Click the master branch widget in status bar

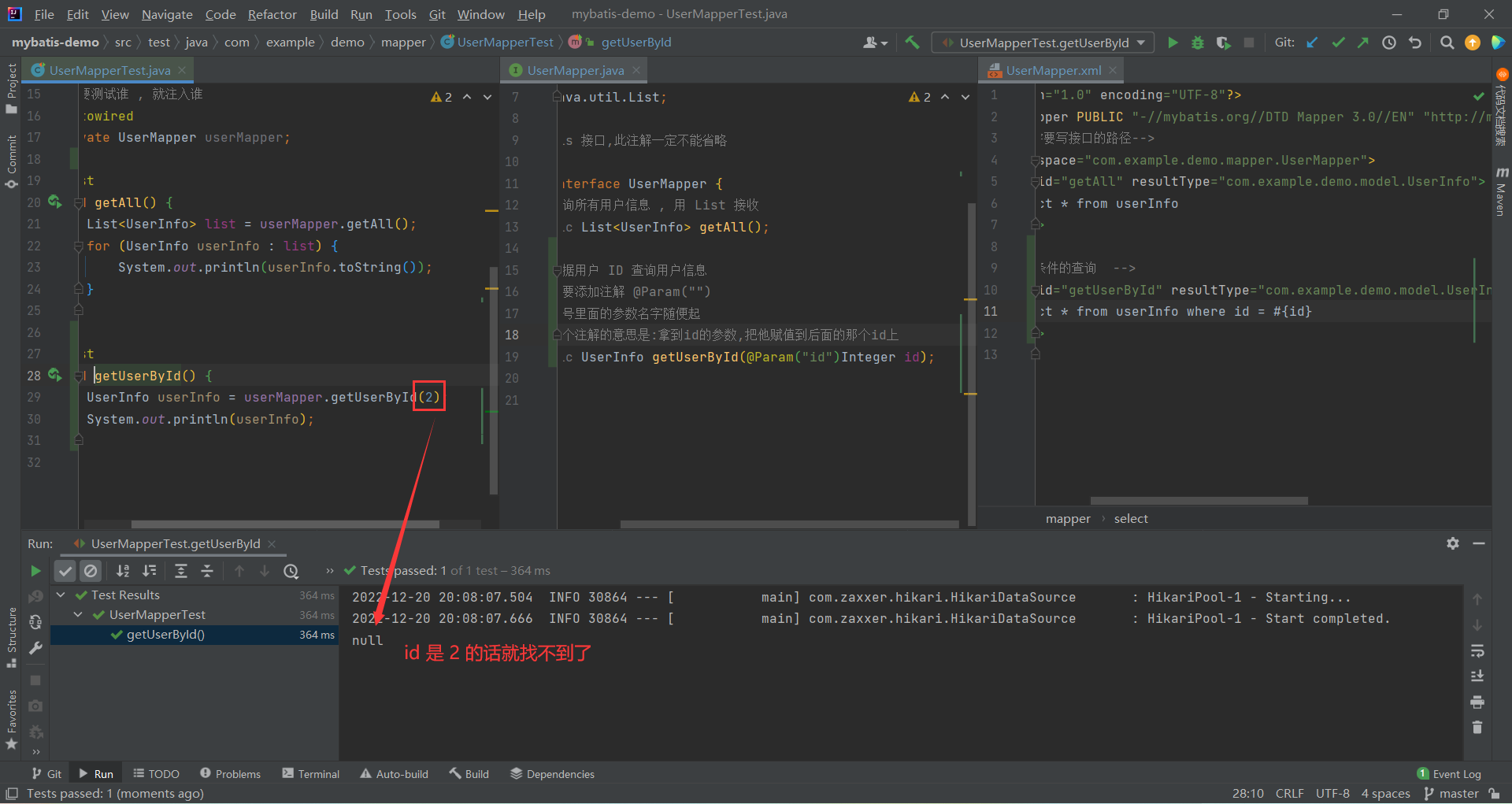coord(1451,794)
